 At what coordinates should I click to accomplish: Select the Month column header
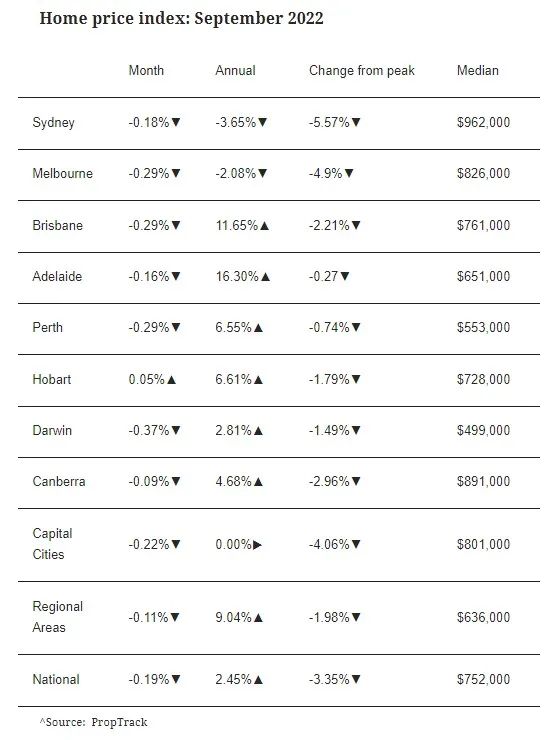146,70
